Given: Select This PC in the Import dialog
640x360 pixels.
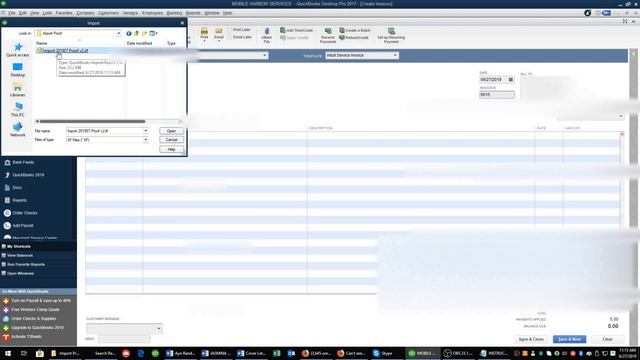Looking at the screenshot, I should [18, 109].
